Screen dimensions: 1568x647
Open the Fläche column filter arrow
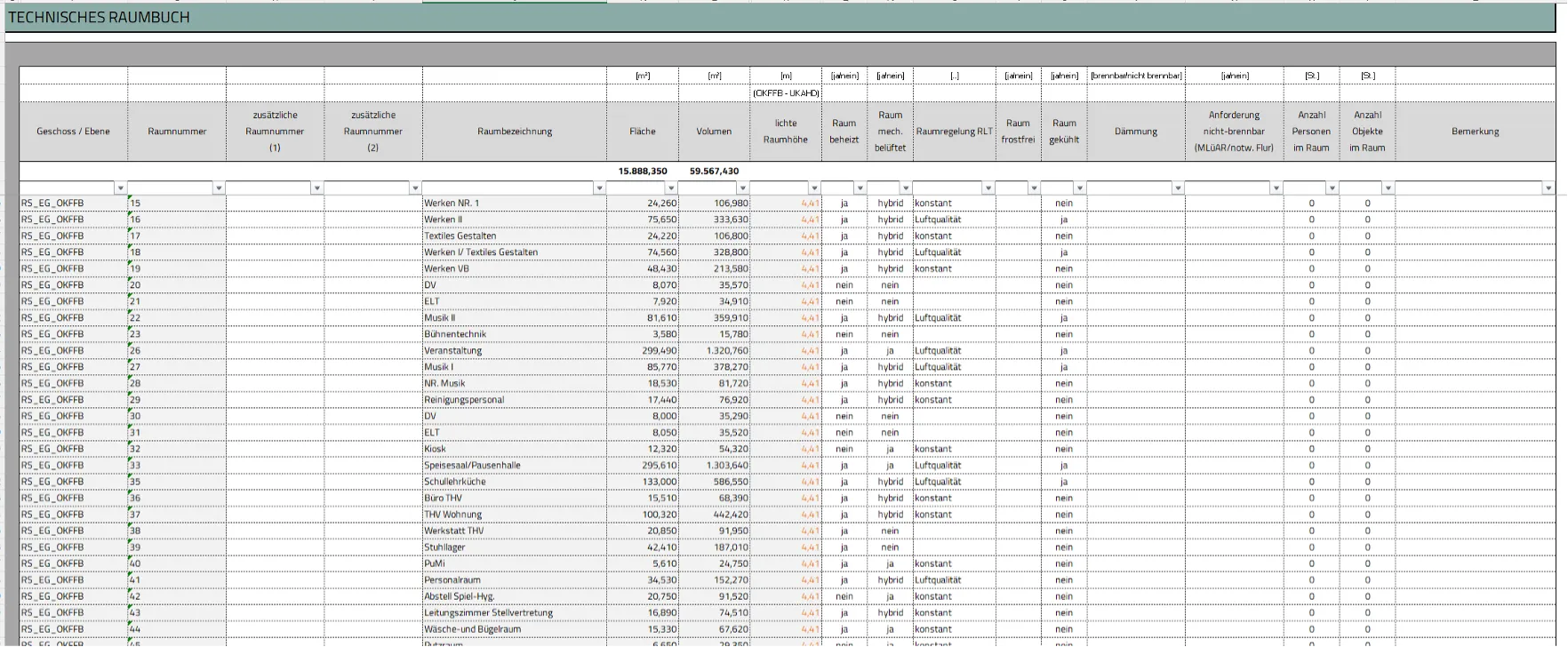671,188
